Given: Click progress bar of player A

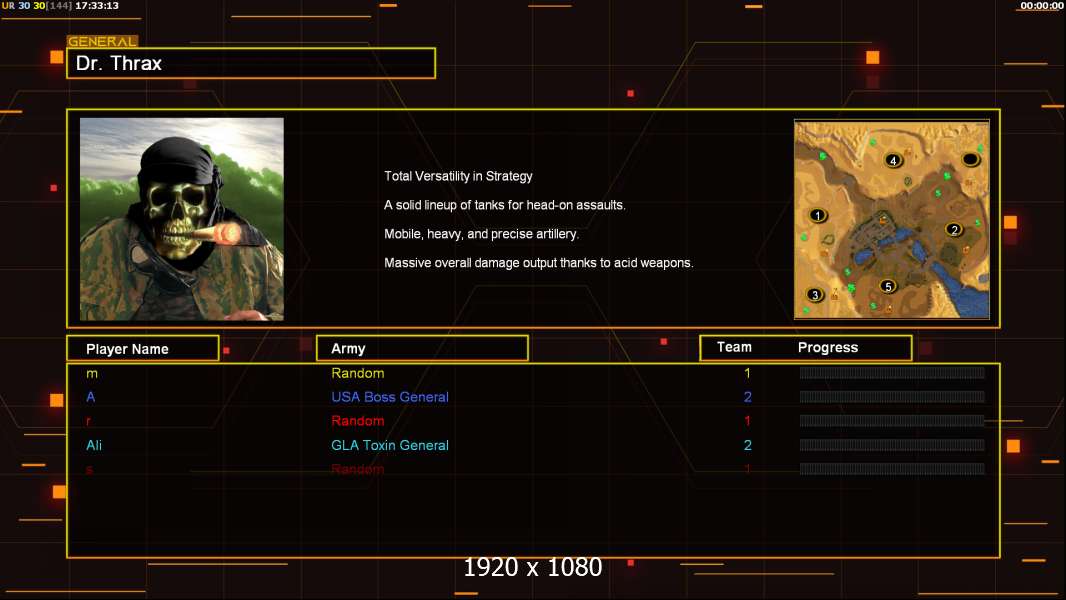Looking at the screenshot, I should coord(892,397).
